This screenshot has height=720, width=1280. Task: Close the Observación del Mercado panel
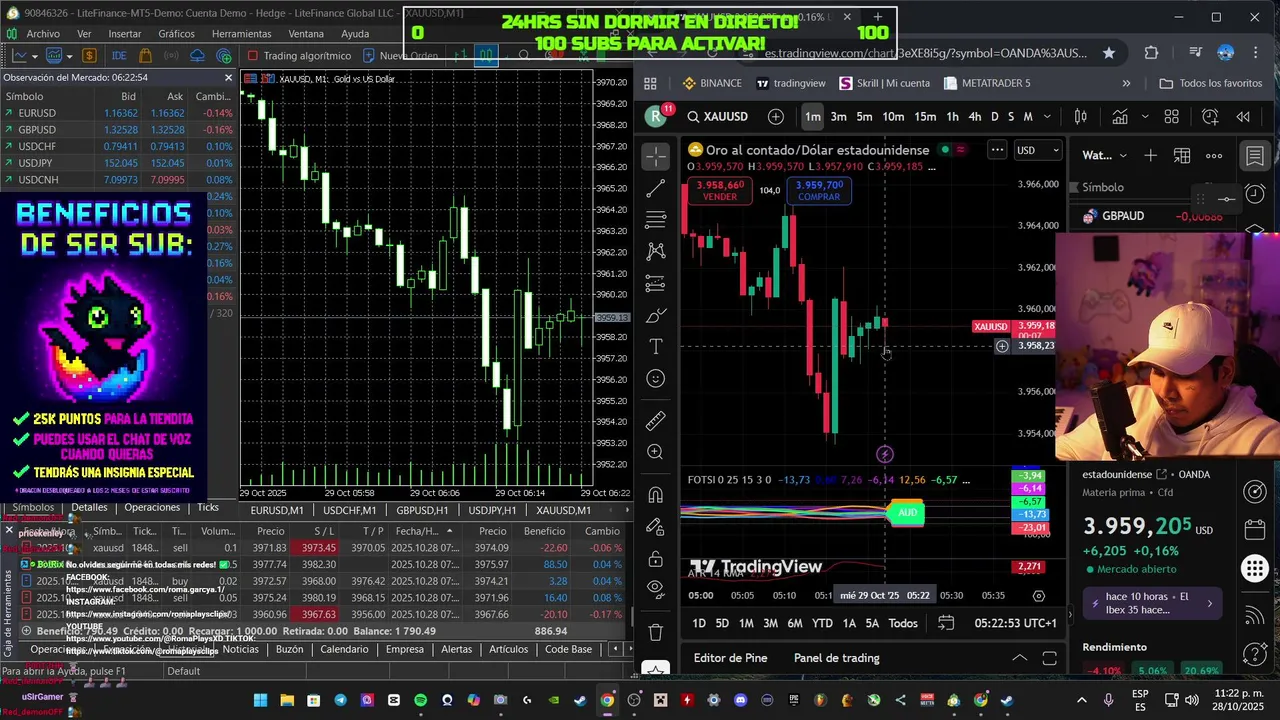[228, 77]
